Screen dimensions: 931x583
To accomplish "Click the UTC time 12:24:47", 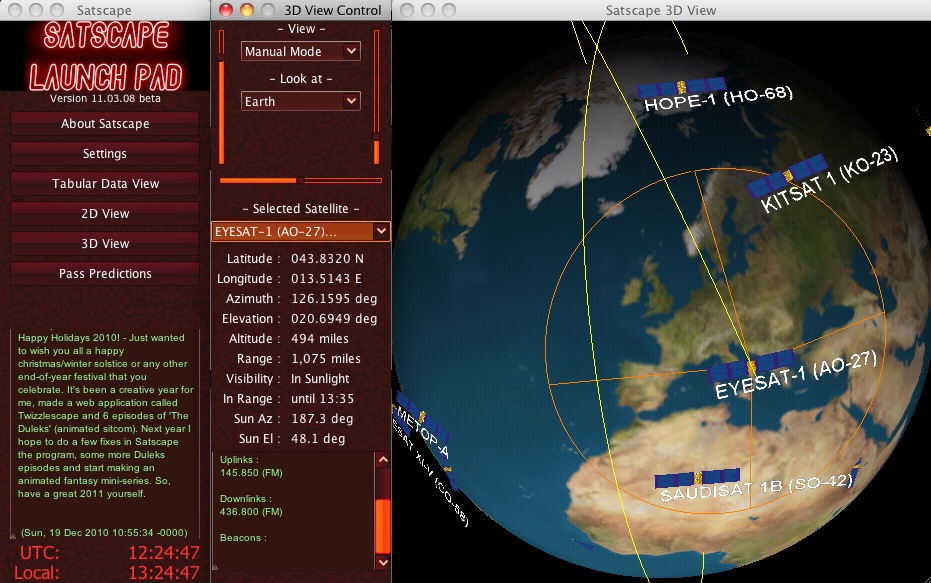I will [x=164, y=553].
